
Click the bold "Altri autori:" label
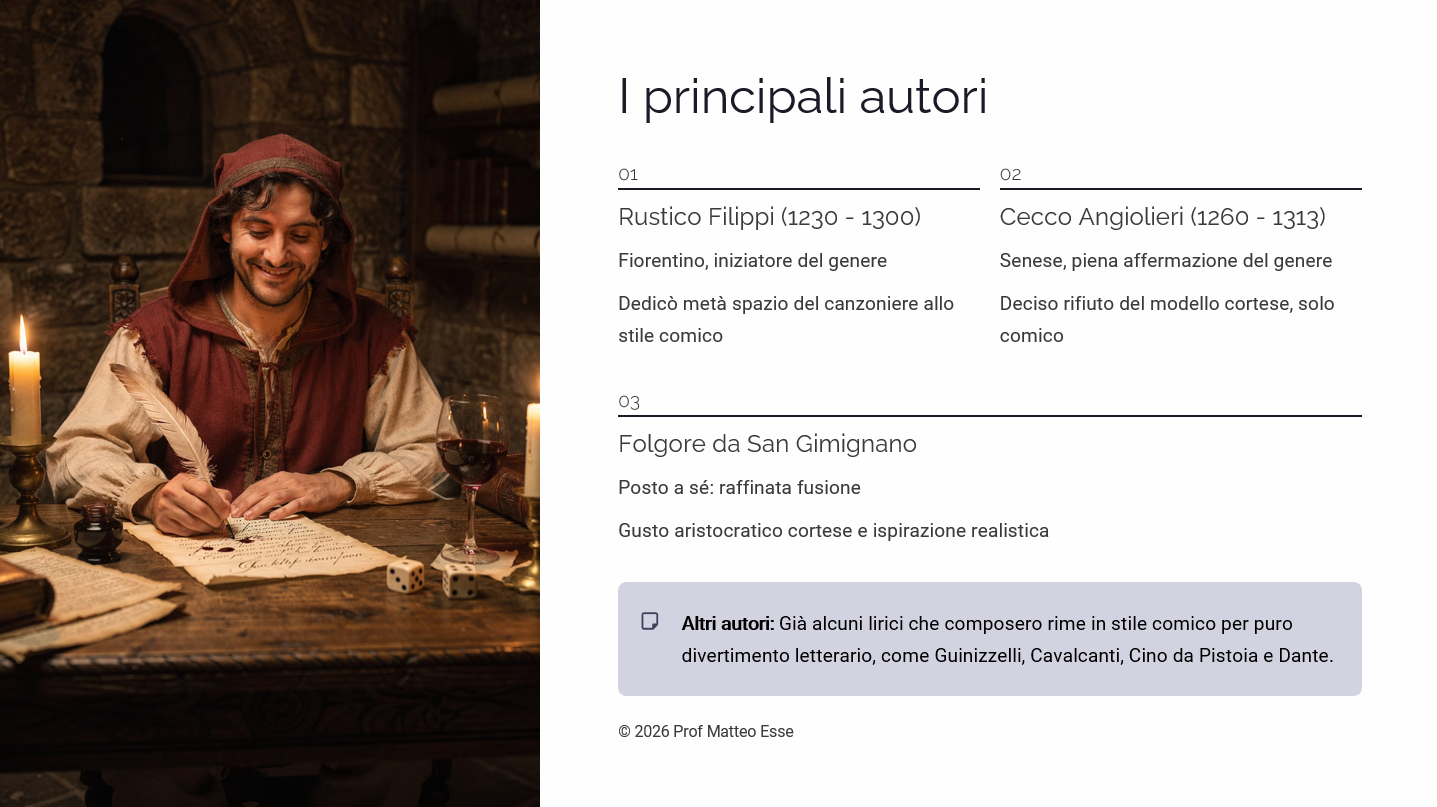(x=727, y=624)
